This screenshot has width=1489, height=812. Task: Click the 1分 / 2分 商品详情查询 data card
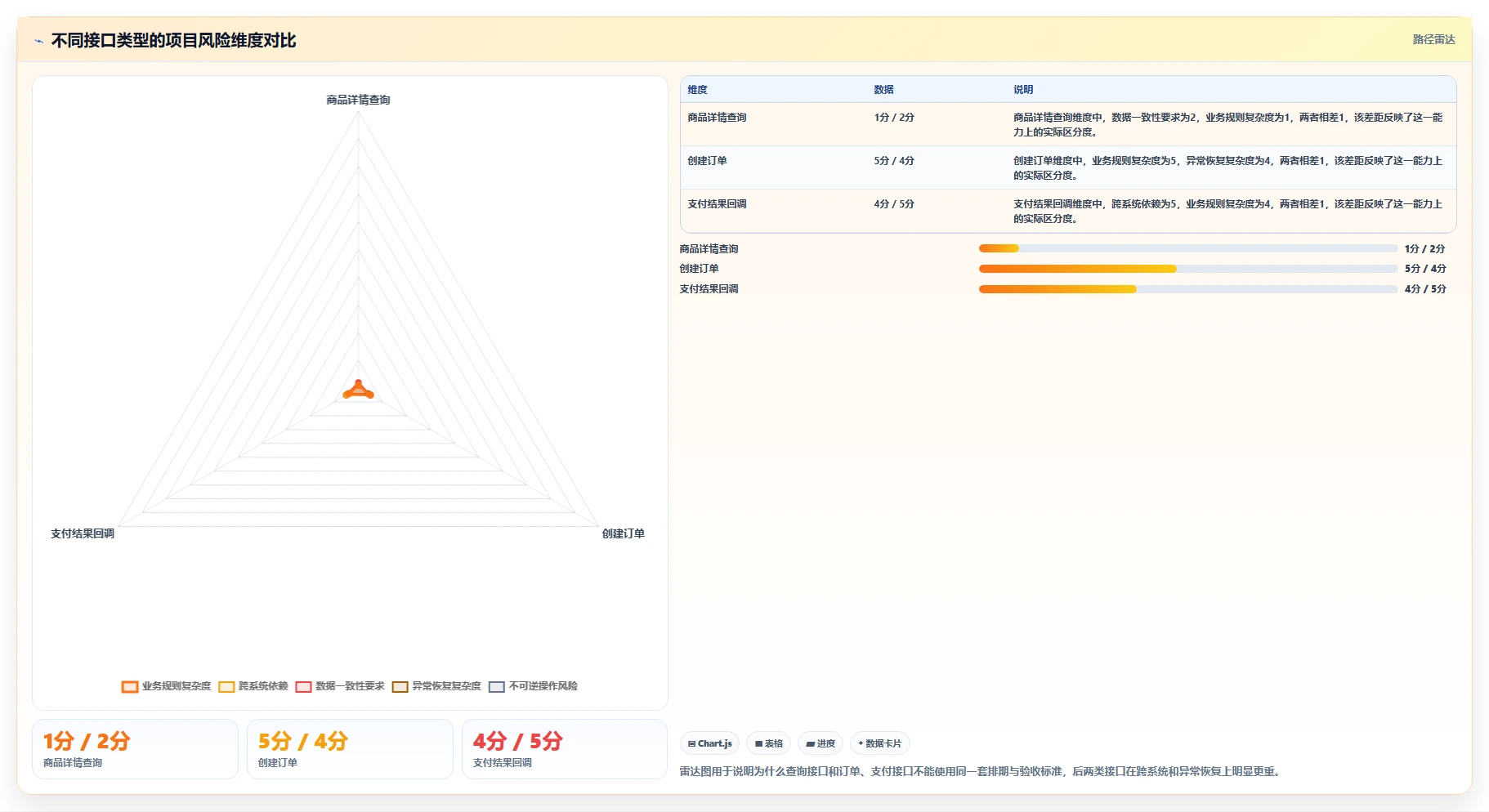click(x=135, y=749)
